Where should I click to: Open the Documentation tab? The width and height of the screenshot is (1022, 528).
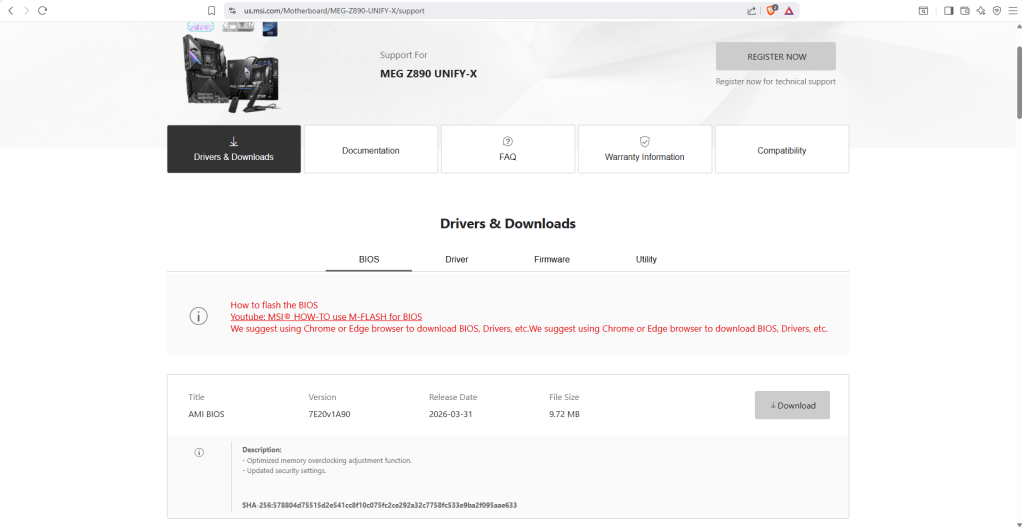(371, 149)
